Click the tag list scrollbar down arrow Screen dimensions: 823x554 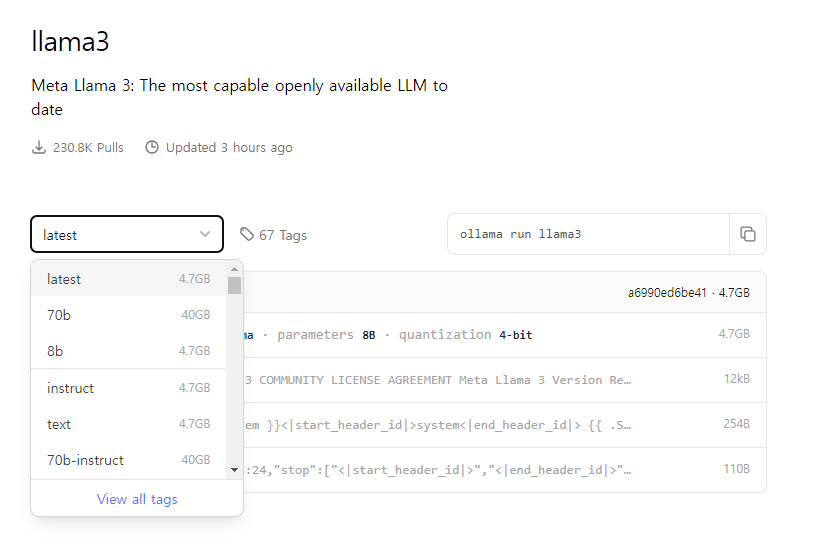pyautogui.click(x=235, y=470)
